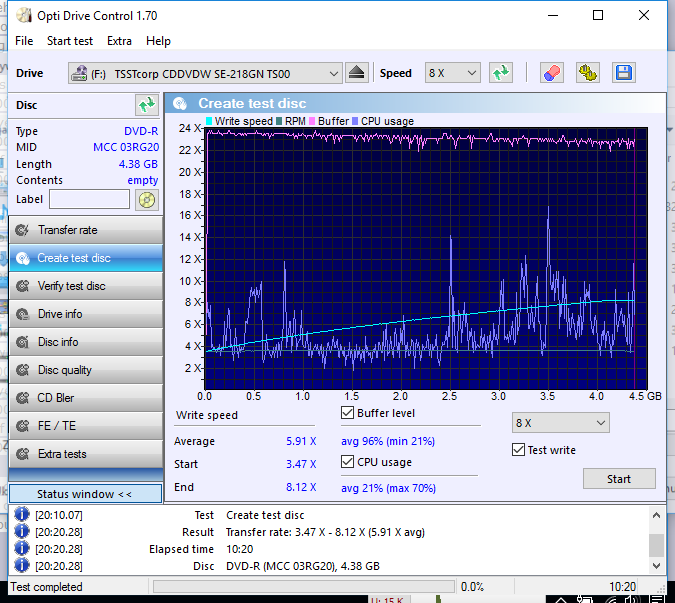The image size is (675, 603).
Task: Click the disc label set icon
Action: pyautogui.click(x=147, y=200)
